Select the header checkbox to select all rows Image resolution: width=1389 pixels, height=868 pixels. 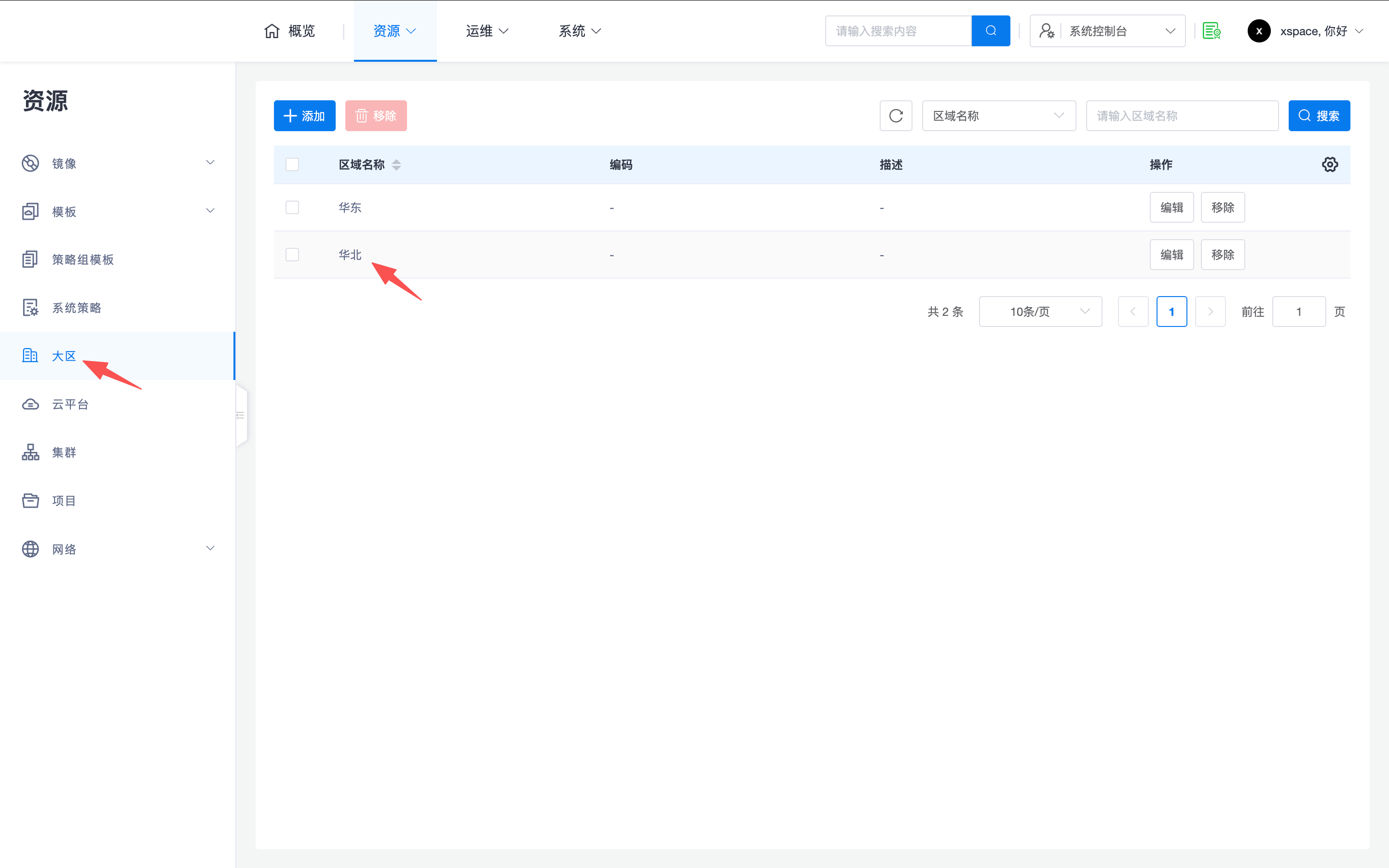click(292, 164)
